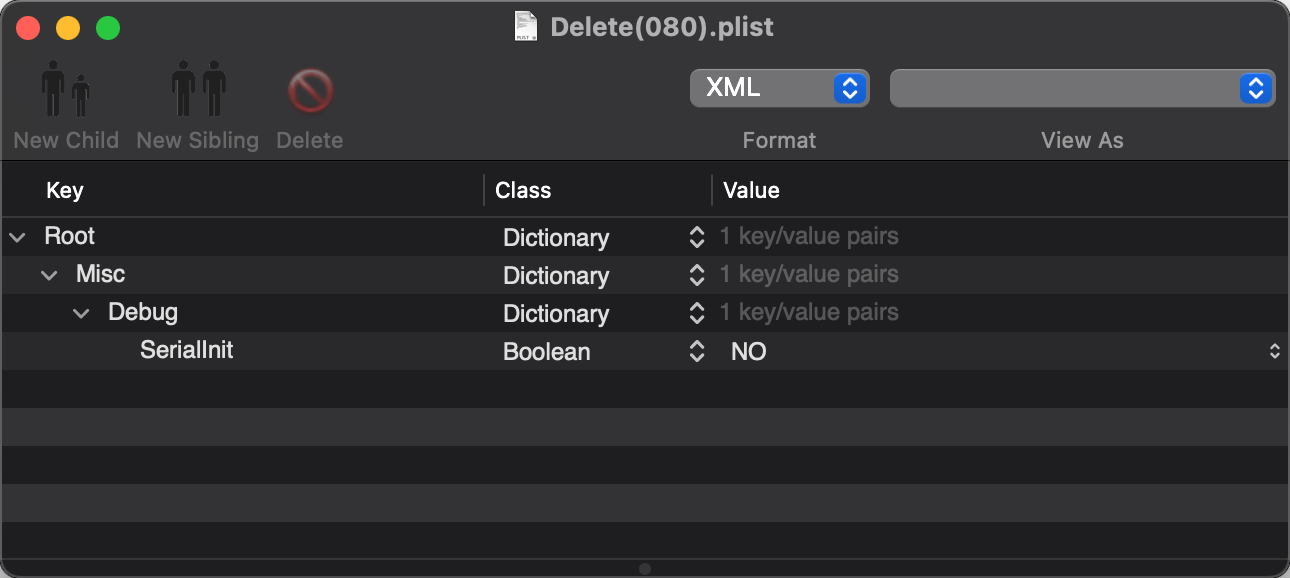
Task: Click the plist document icon in title bar
Action: click(527, 26)
